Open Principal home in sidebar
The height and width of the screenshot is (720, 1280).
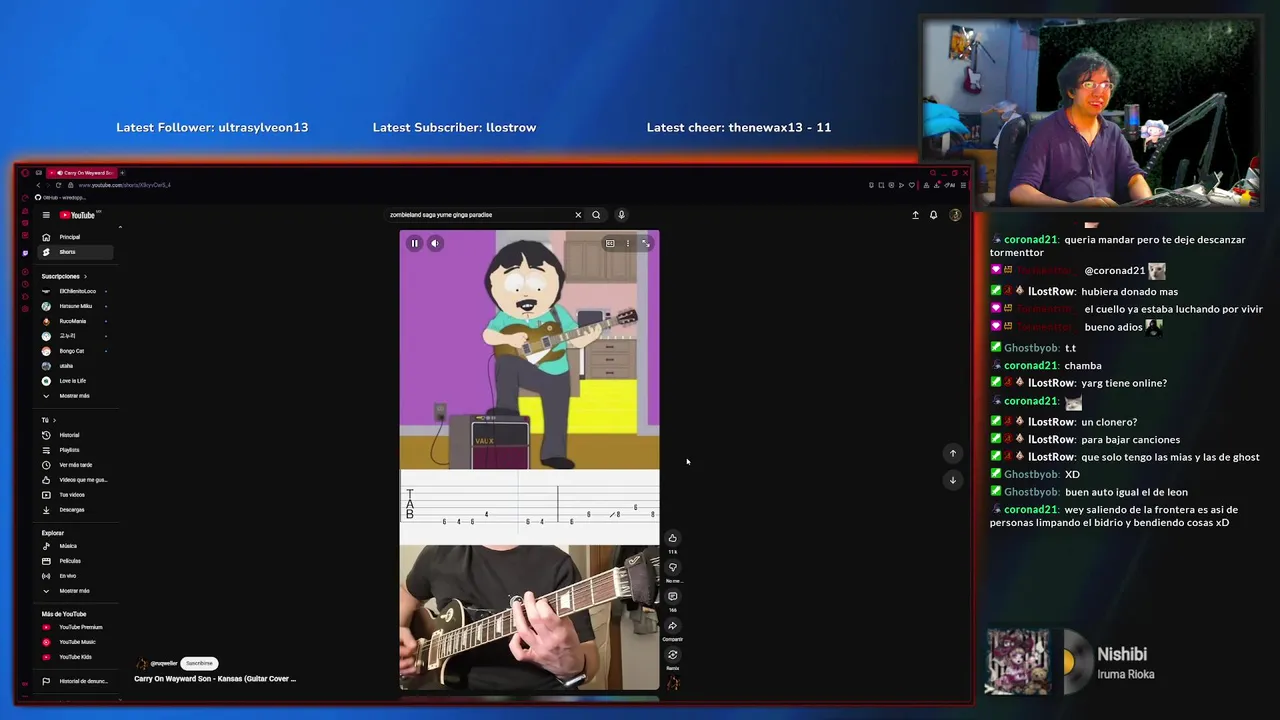pyautogui.click(x=75, y=237)
